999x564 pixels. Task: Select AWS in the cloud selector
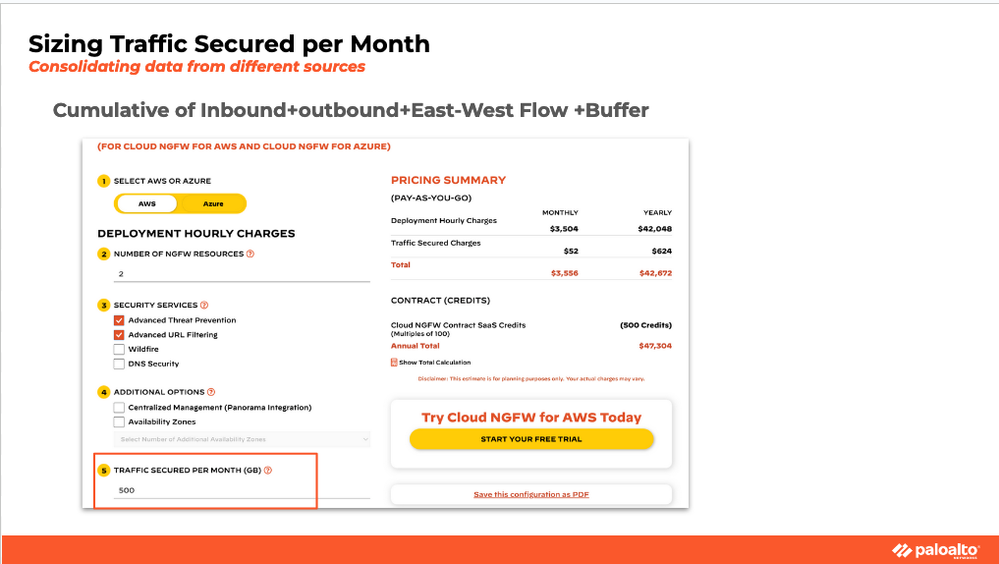[x=147, y=204]
